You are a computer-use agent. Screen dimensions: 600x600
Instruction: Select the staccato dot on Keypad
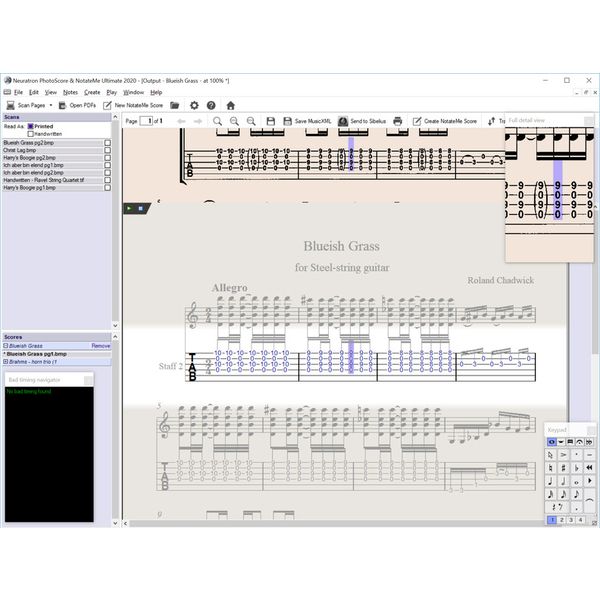click(576, 455)
